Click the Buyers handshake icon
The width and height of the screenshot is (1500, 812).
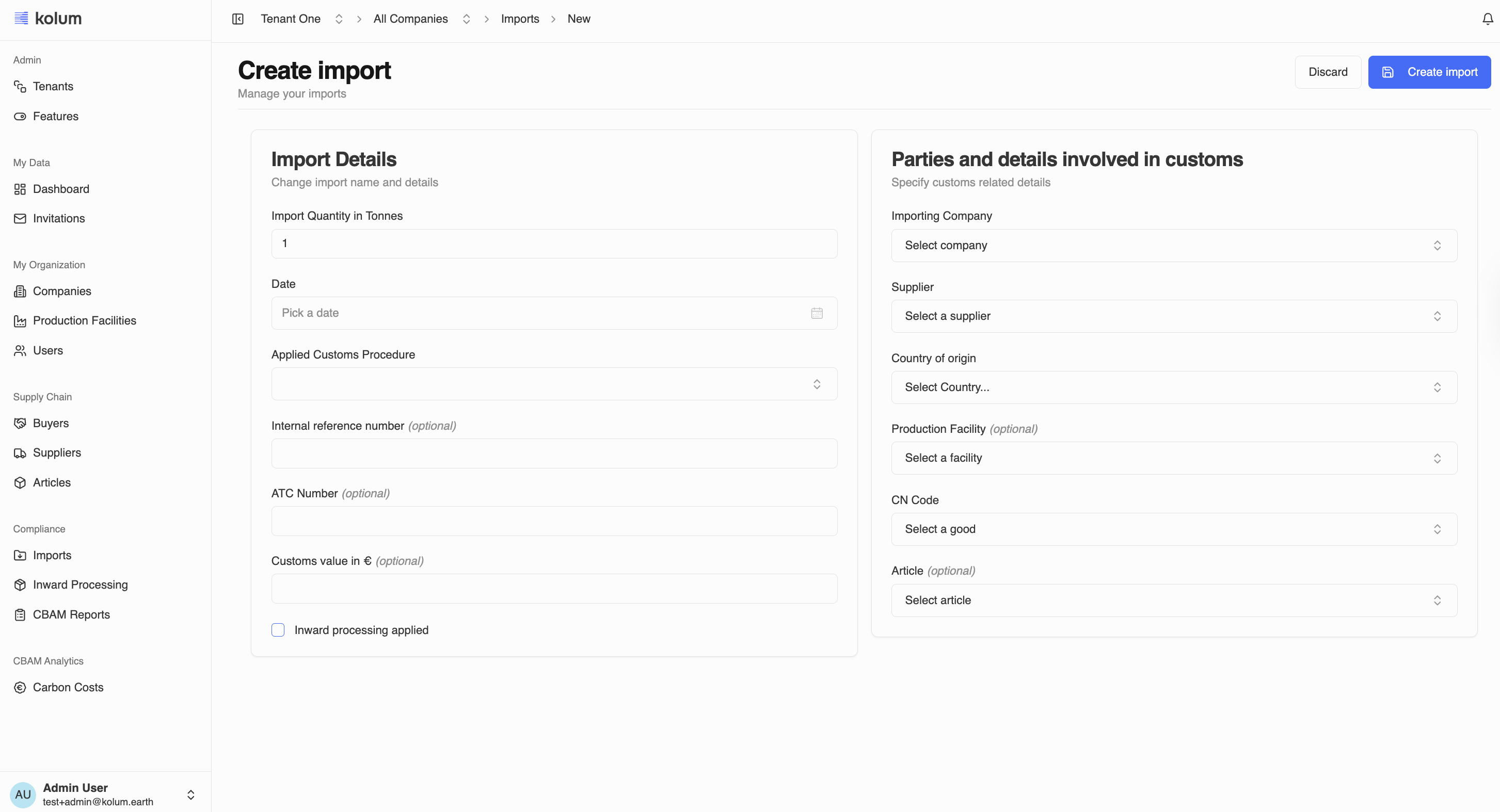20,423
